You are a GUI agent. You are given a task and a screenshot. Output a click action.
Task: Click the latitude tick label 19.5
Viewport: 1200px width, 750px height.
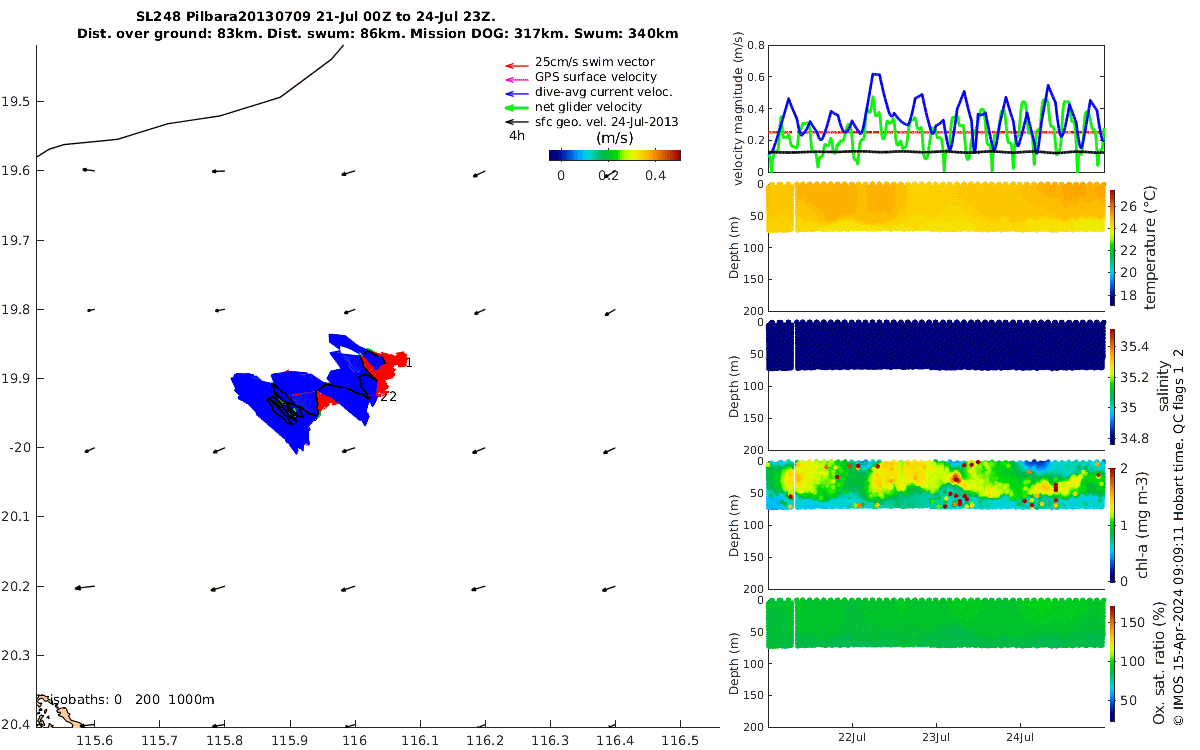coord(16,102)
